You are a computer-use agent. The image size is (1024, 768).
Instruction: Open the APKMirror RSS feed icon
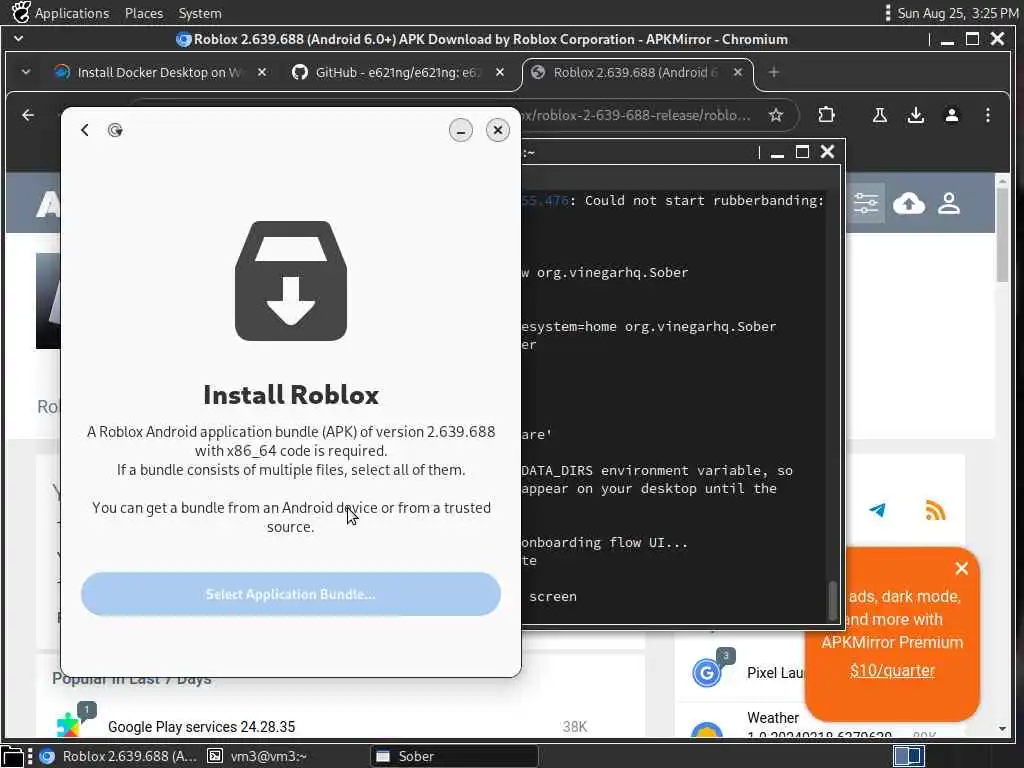[935, 510]
